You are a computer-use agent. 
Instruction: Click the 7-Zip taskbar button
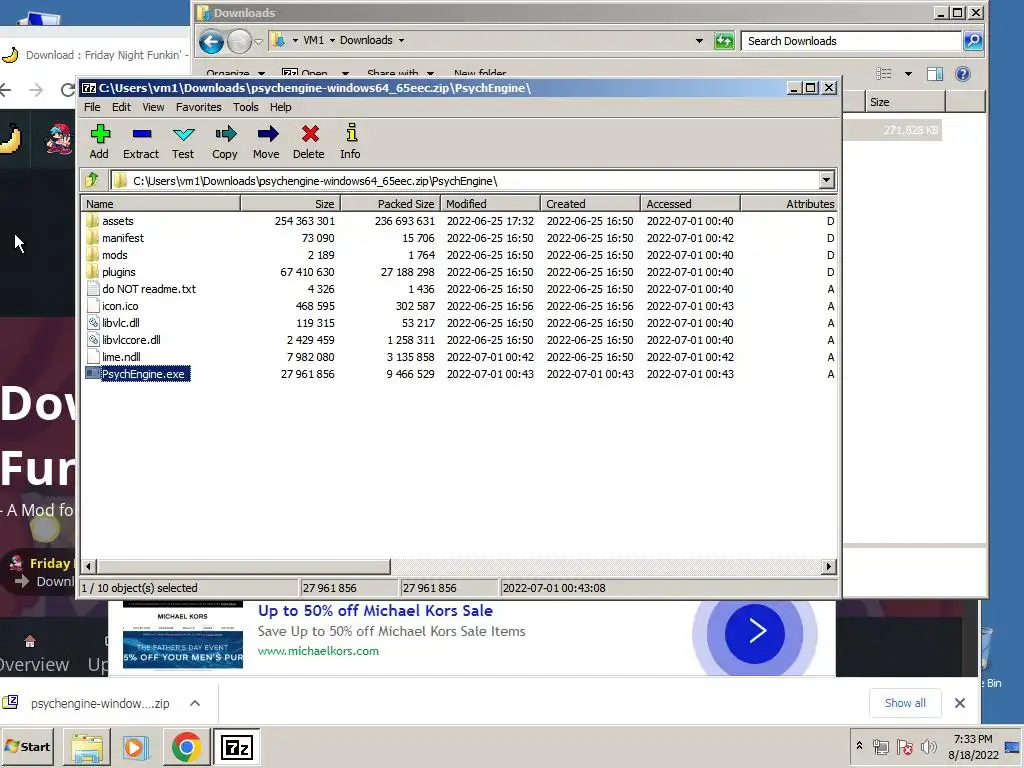(236, 746)
